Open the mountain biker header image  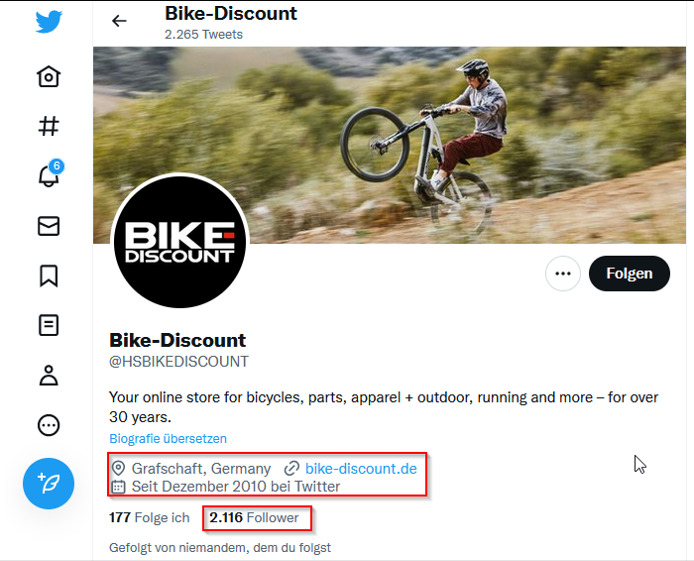(420, 130)
